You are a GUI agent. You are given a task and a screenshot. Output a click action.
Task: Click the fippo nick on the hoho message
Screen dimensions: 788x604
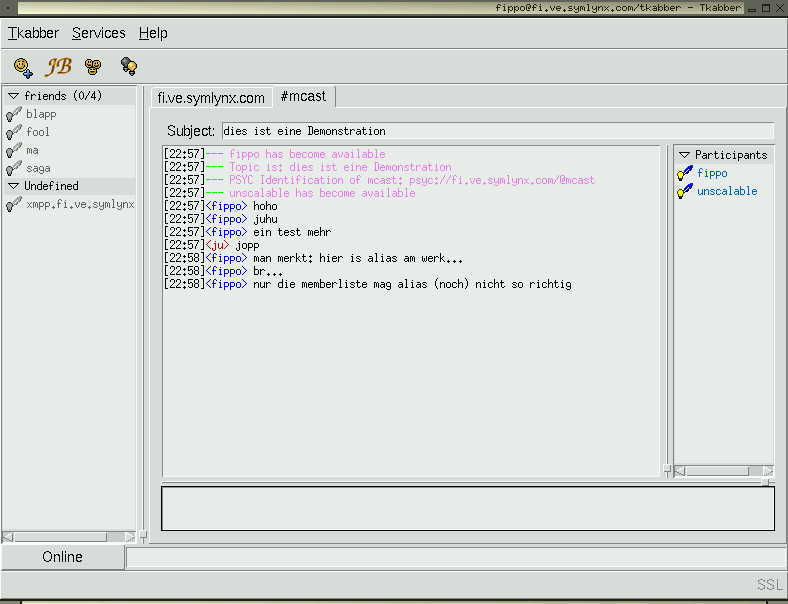[x=227, y=206]
